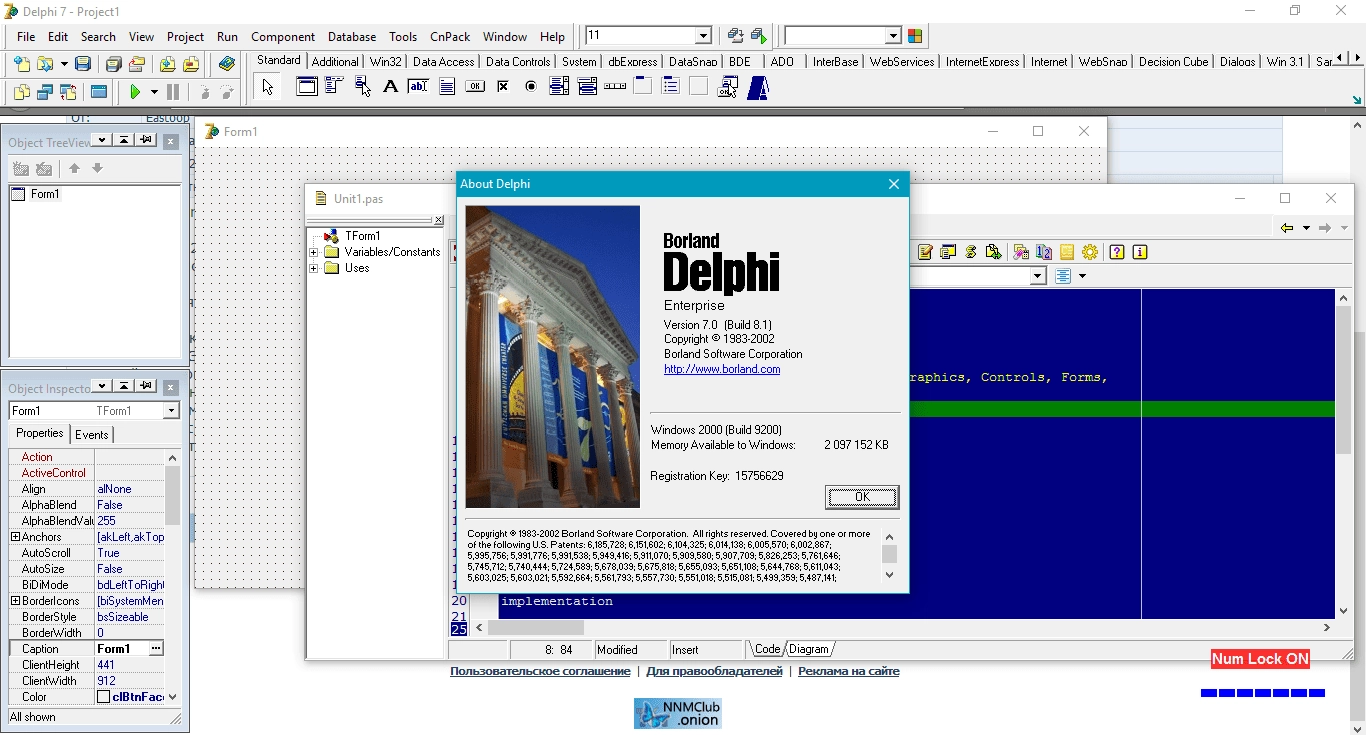The image size is (1366, 735).
Task: Select the ActionList component icon
Action: pos(728,87)
